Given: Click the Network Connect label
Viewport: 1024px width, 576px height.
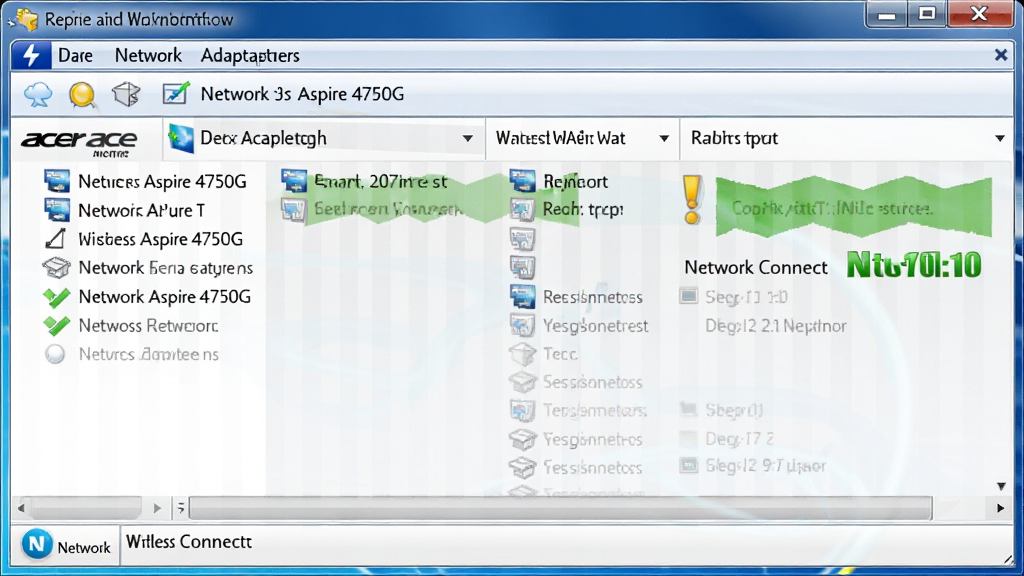Looking at the screenshot, I should point(756,267).
